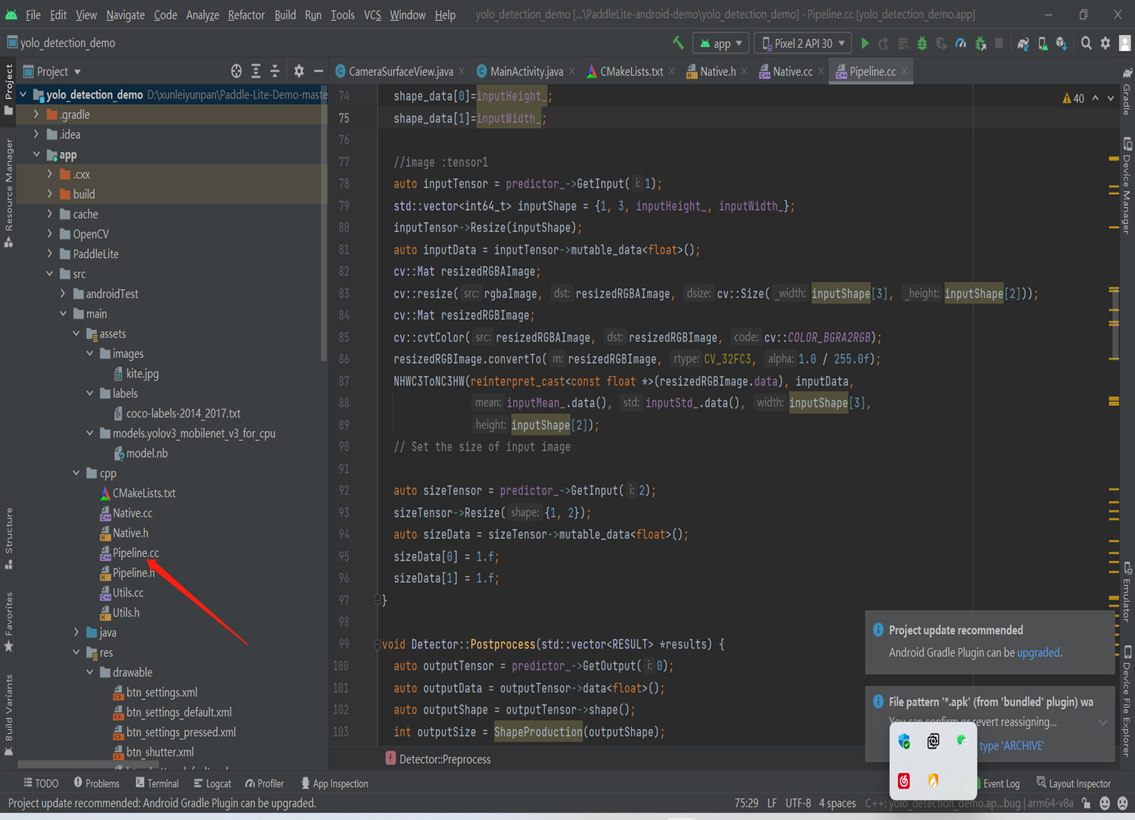Toggle the Gradle tool window on right edge

click(x=1127, y=93)
